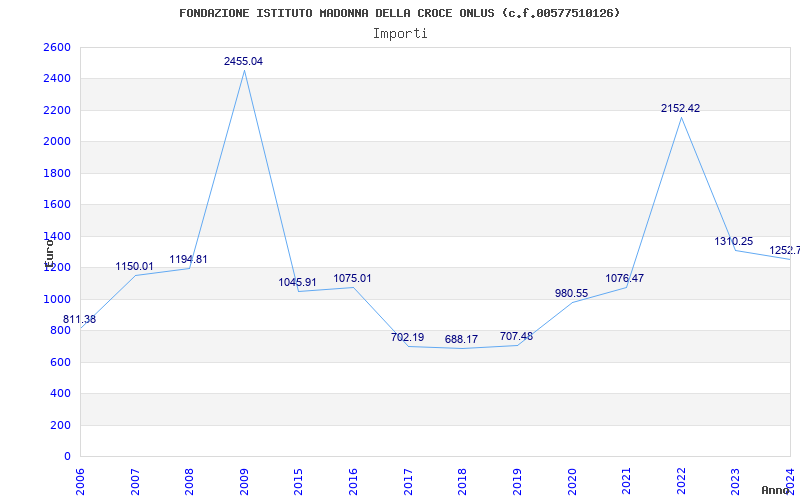Click the Importi subtitle
Viewport: 800px width, 500px height.
400,34
